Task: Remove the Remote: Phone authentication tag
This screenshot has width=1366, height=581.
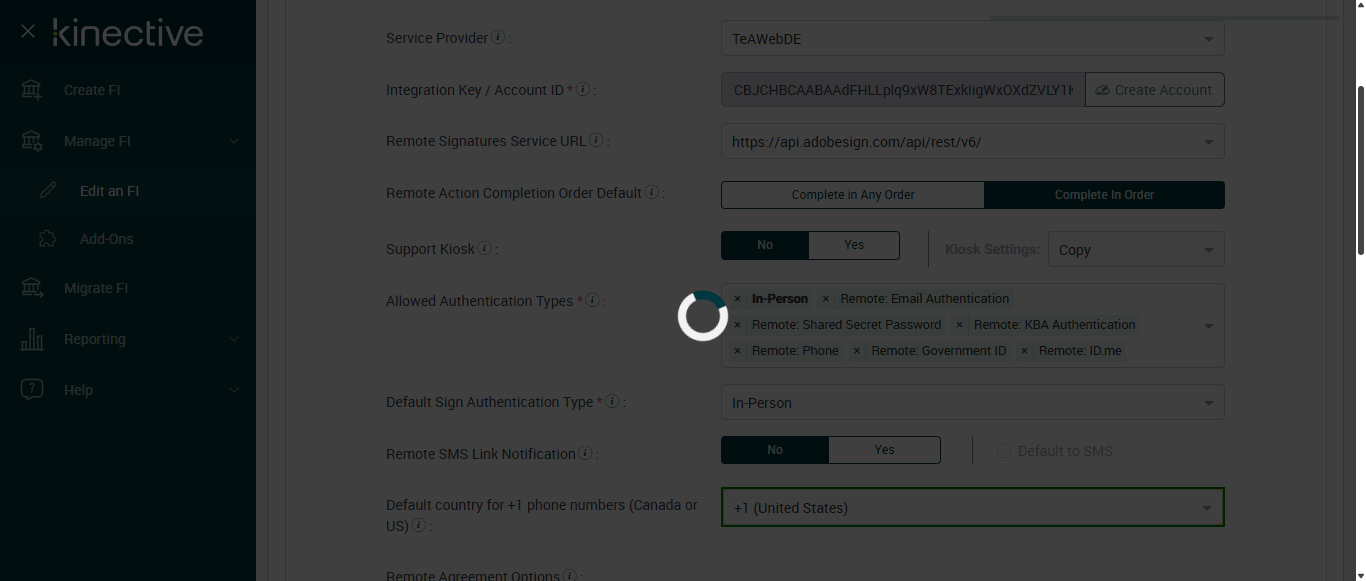Action: 738,351
